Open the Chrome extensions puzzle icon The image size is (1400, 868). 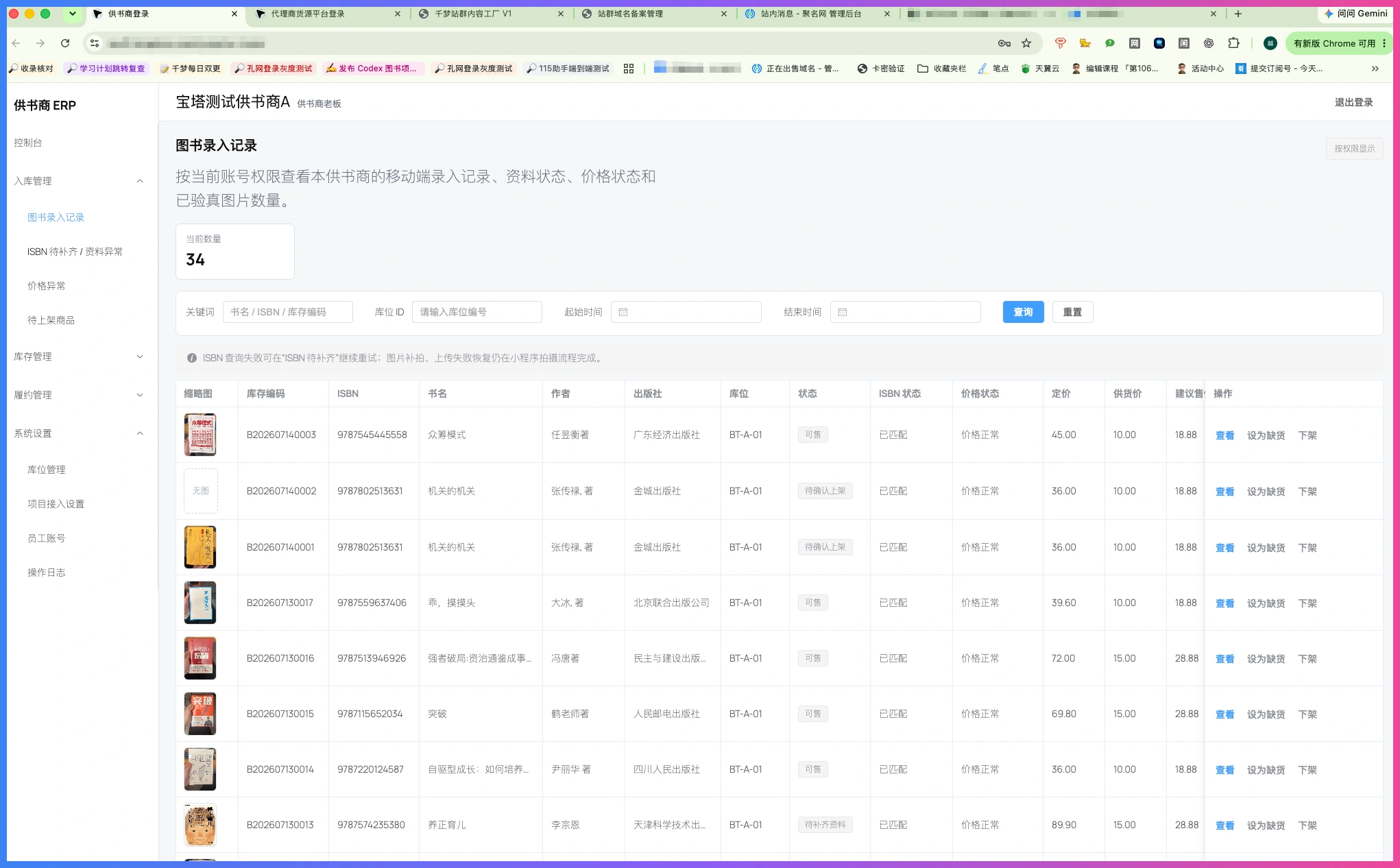(x=1233, y=43)
